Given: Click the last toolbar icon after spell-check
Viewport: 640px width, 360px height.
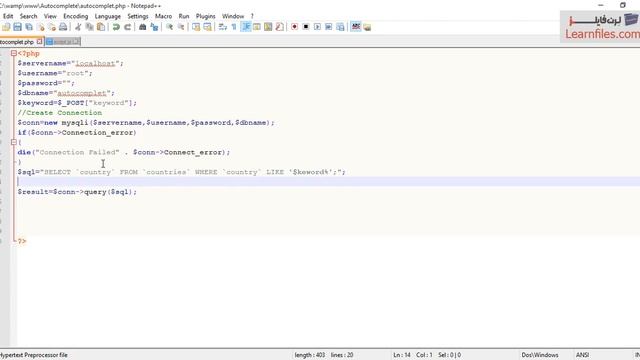Looking at the screenshot, I should [367, 27].
